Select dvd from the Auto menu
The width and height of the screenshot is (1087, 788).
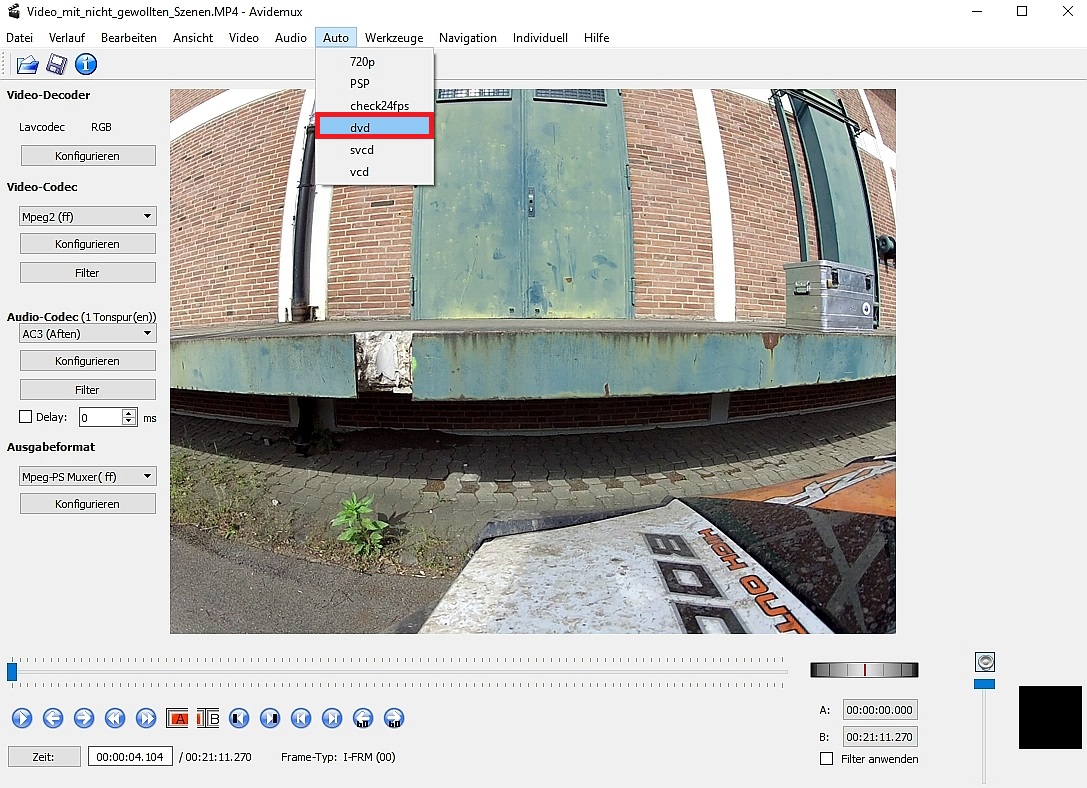click(x=375, y=127)
